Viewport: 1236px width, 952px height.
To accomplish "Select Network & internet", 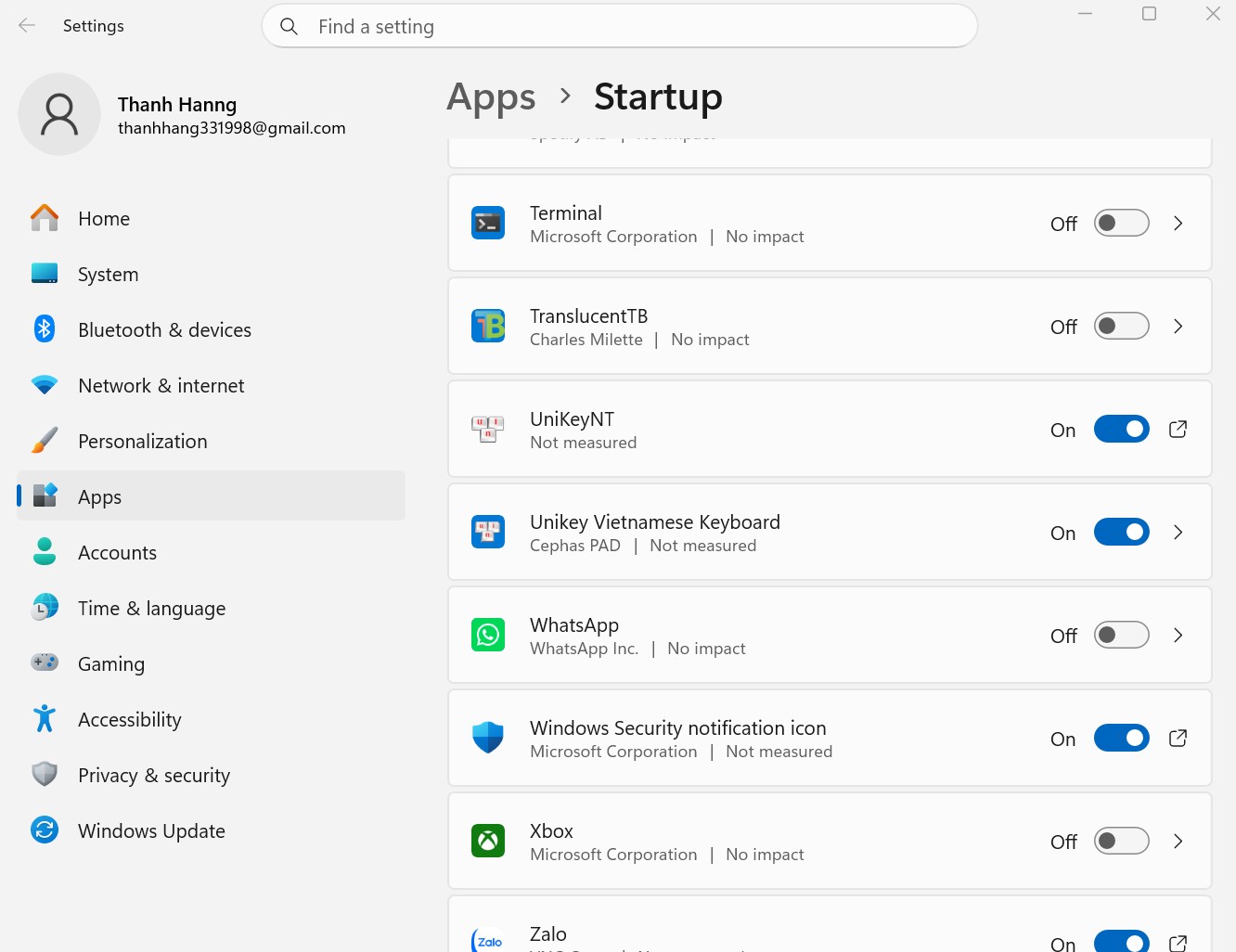I will coord(211,385).
